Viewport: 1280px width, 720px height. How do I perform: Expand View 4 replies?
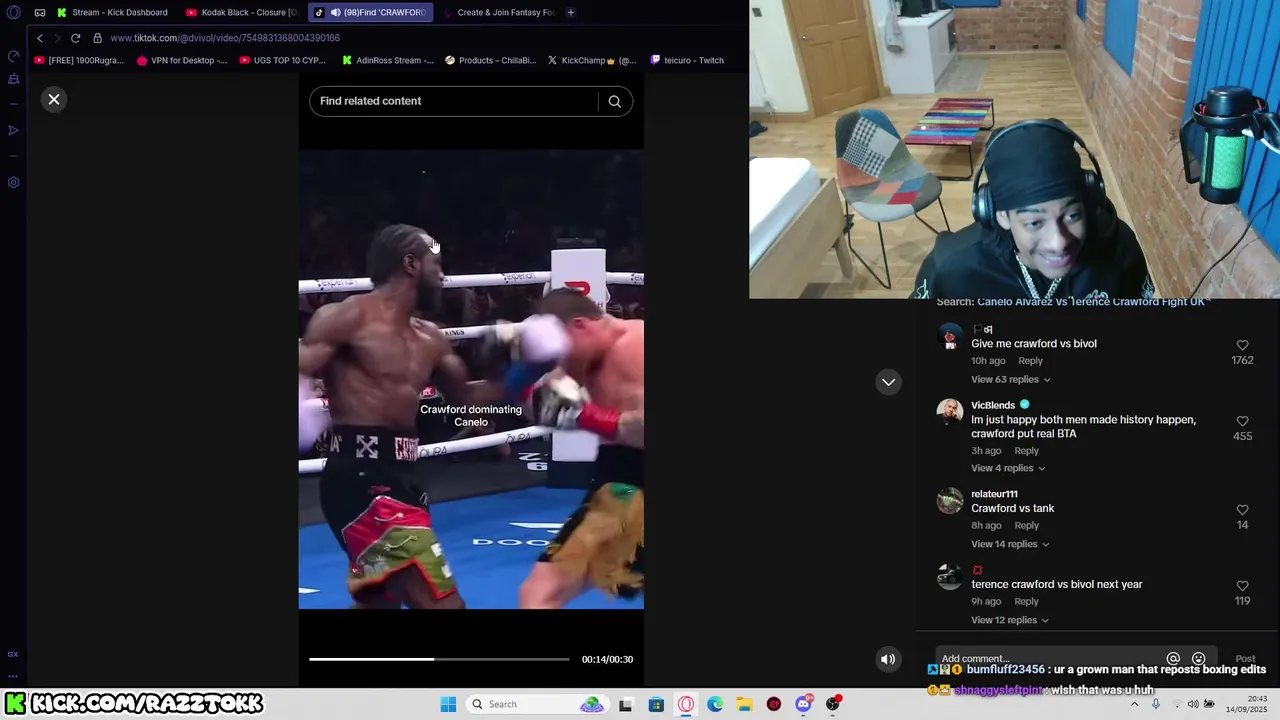(x=1007, y=468)
